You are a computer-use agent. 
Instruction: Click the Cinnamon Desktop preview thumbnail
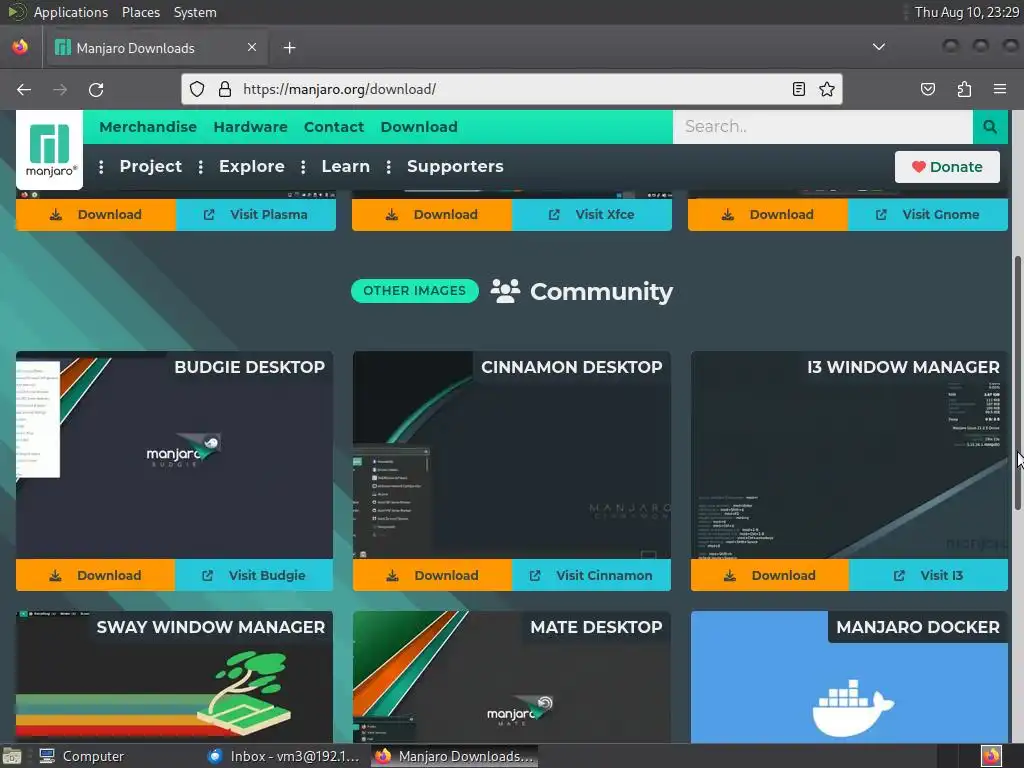(x=511, y=455)
